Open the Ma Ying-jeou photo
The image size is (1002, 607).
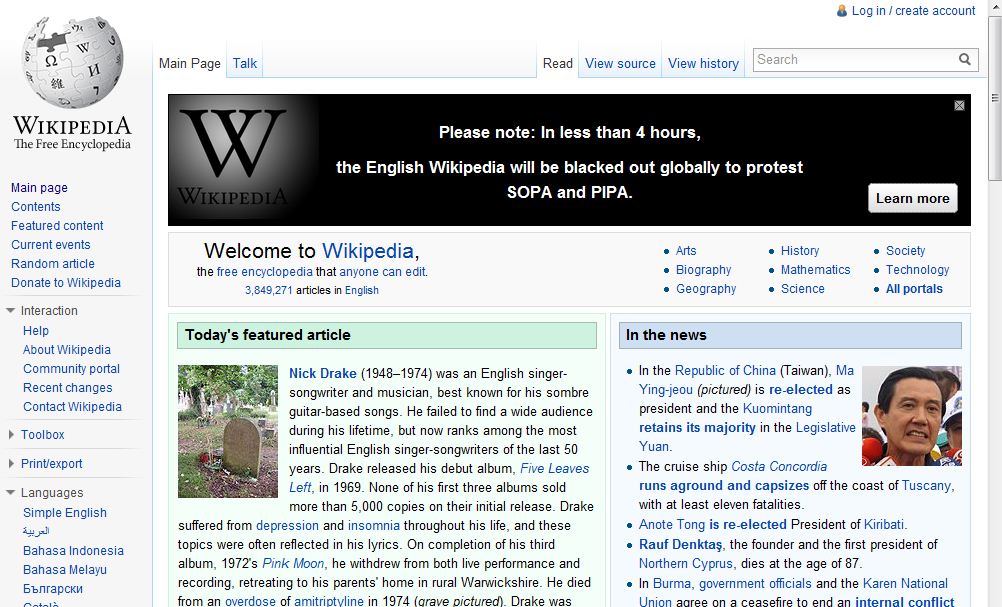(x=911, y=415)
